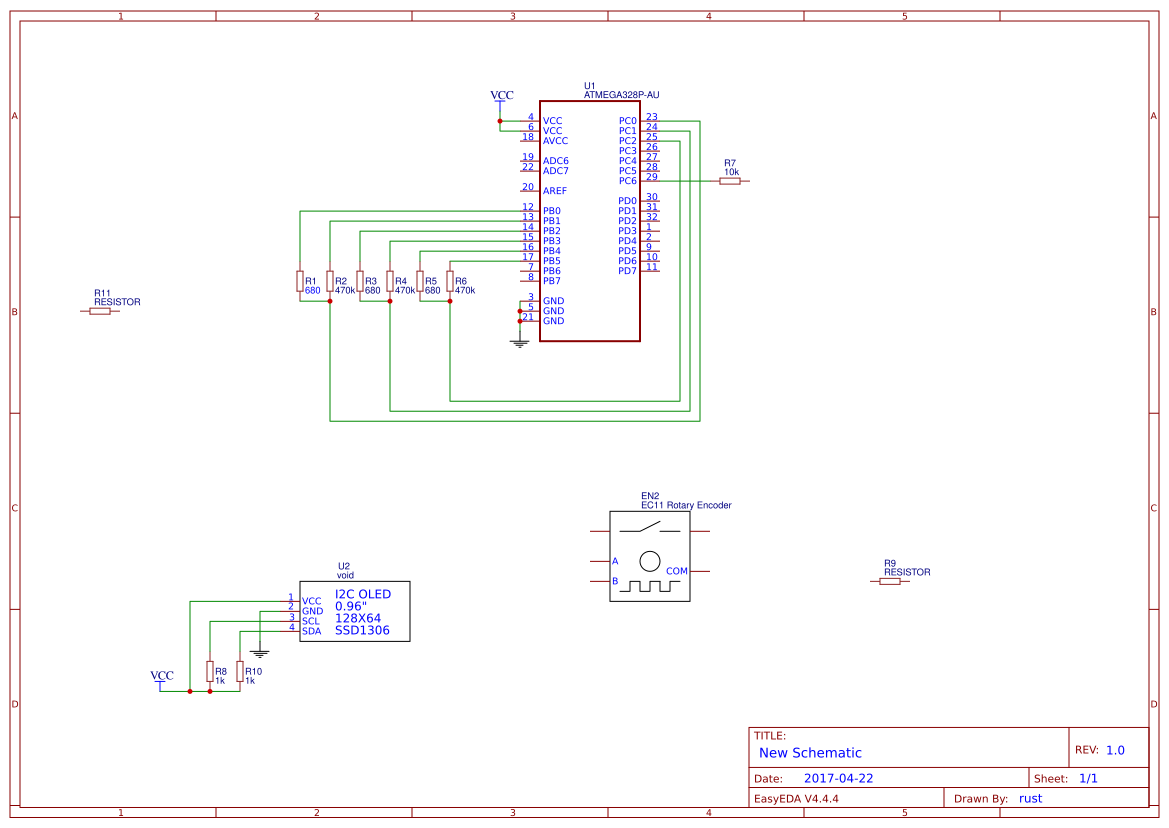
Task: Select resistor R1 with value 680
Action: click(299, 282)
